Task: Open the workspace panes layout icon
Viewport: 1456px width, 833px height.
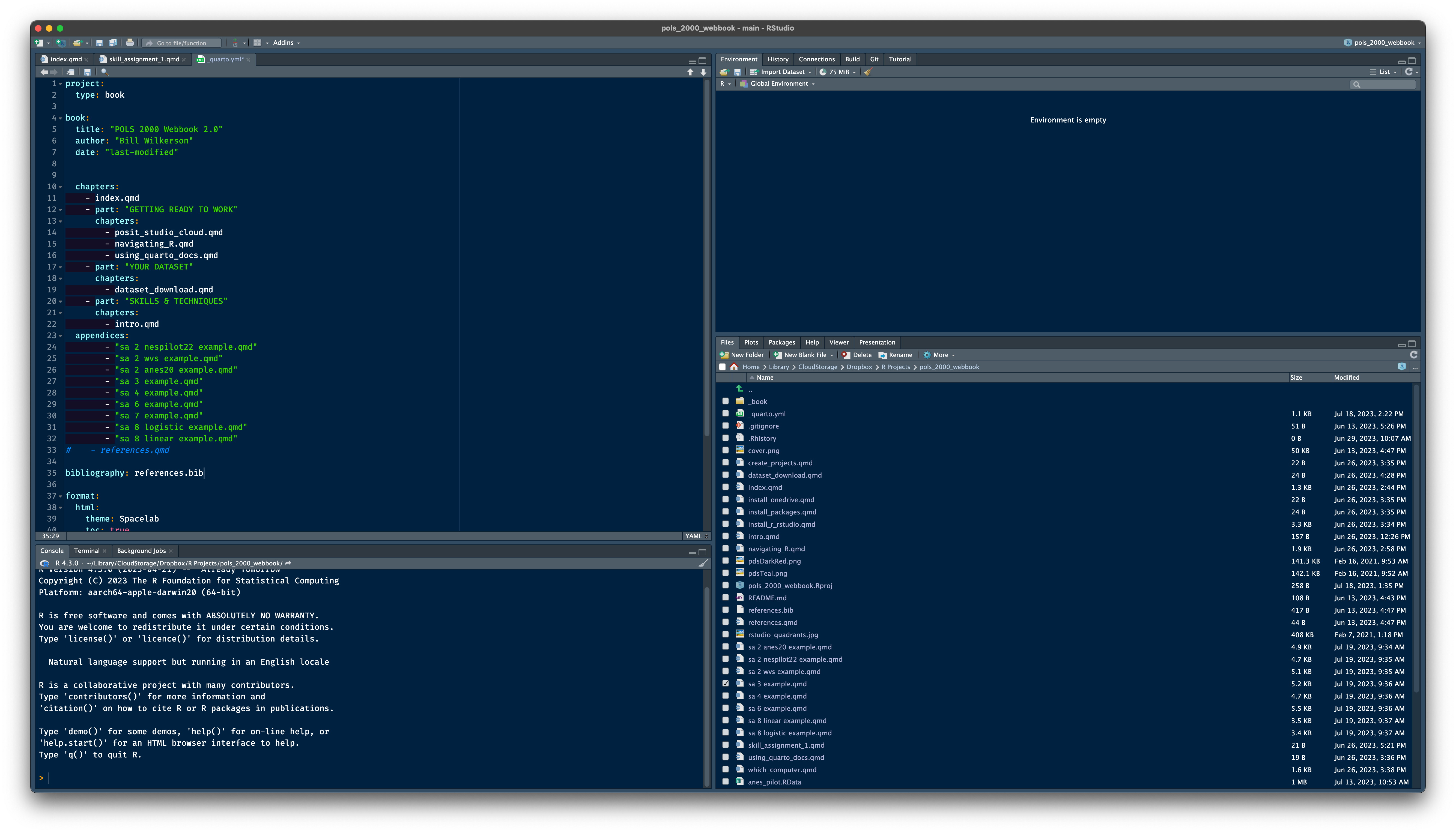Action: [258, 43]
